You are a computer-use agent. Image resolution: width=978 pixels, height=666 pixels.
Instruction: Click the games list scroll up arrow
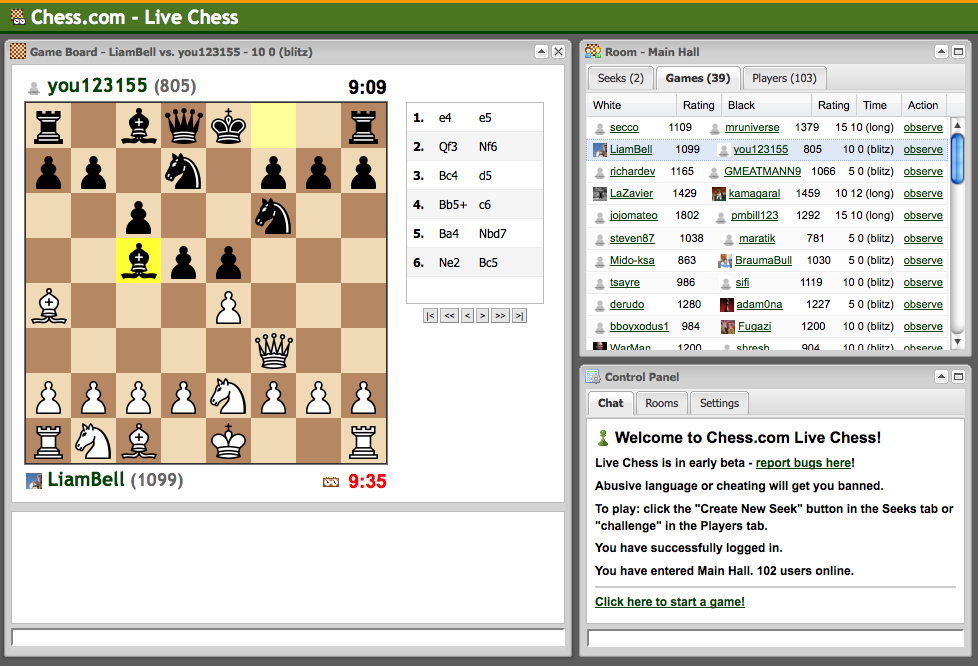tap(957, 125)
